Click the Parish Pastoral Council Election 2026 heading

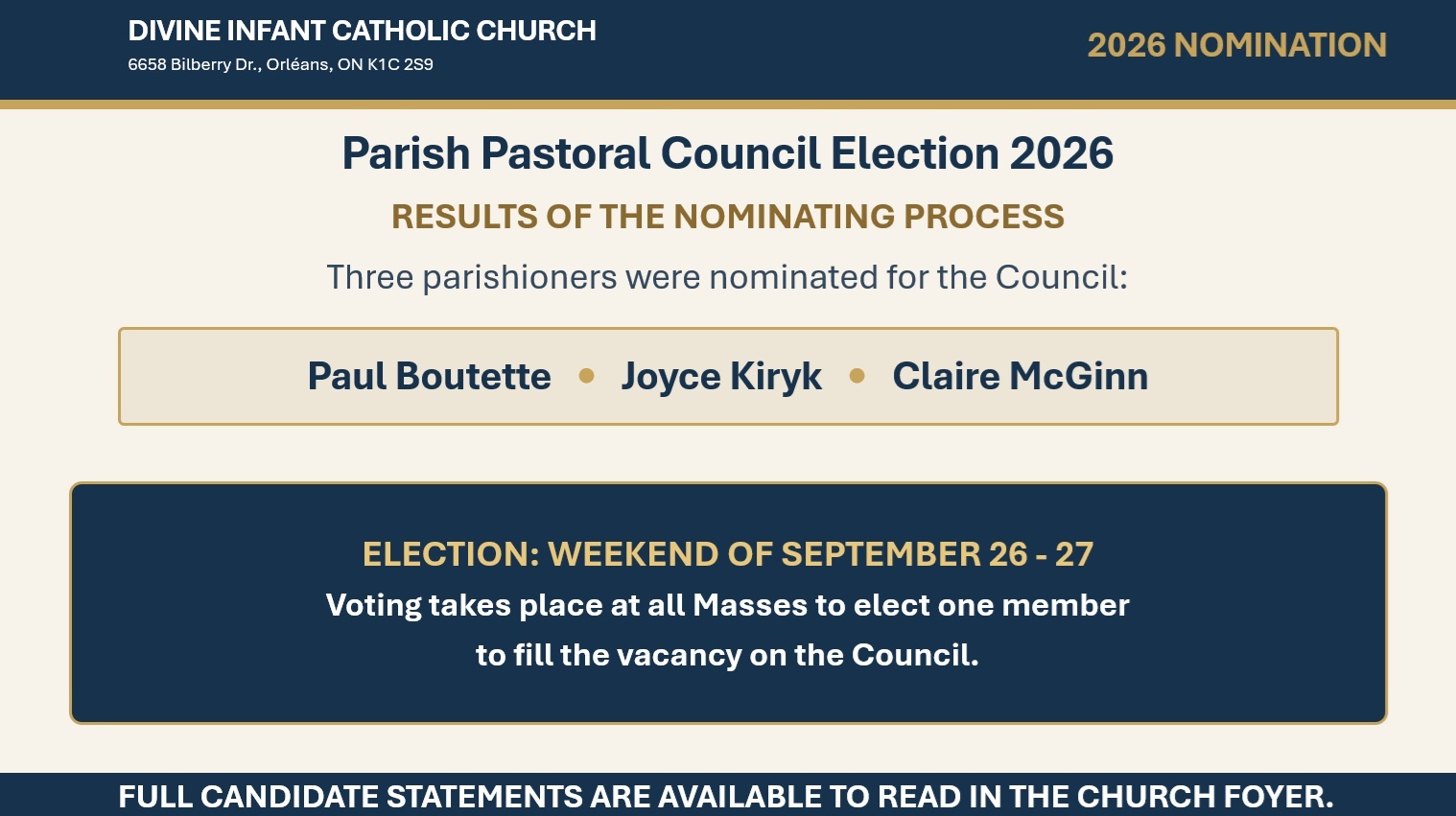coord(728,153)
